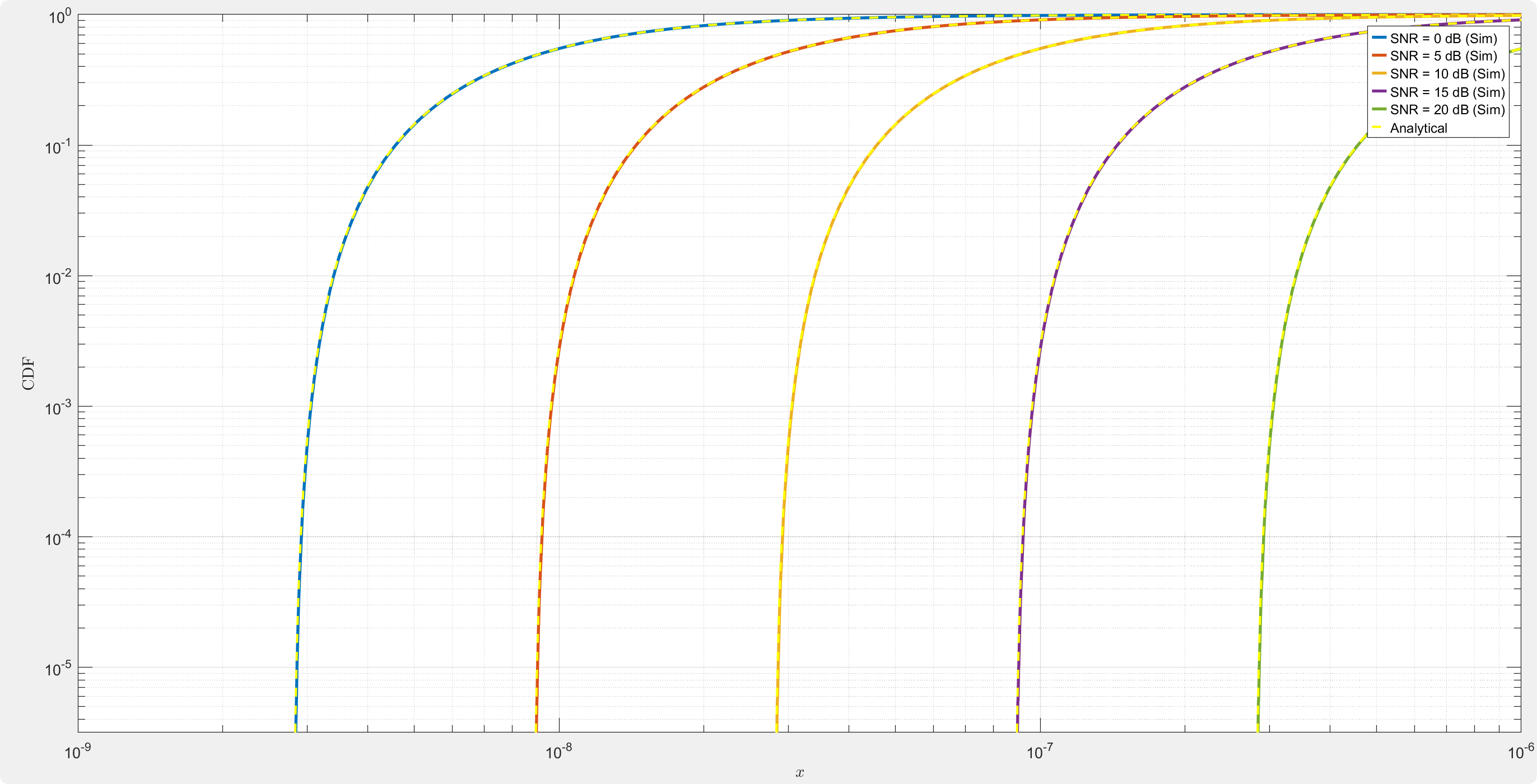Select the x-axis label at bottom
Viewport: 1537px width, 784px height.
pos(799,773)
